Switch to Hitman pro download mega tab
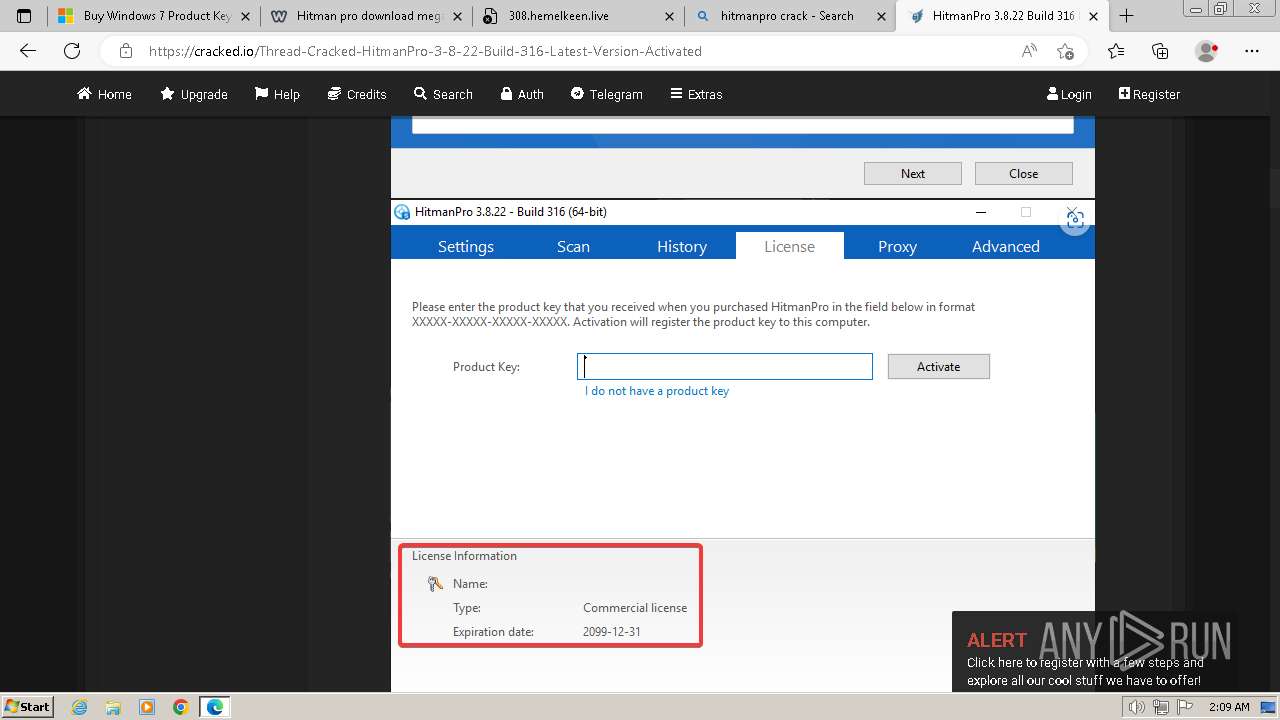 click(x=367, y=16)
